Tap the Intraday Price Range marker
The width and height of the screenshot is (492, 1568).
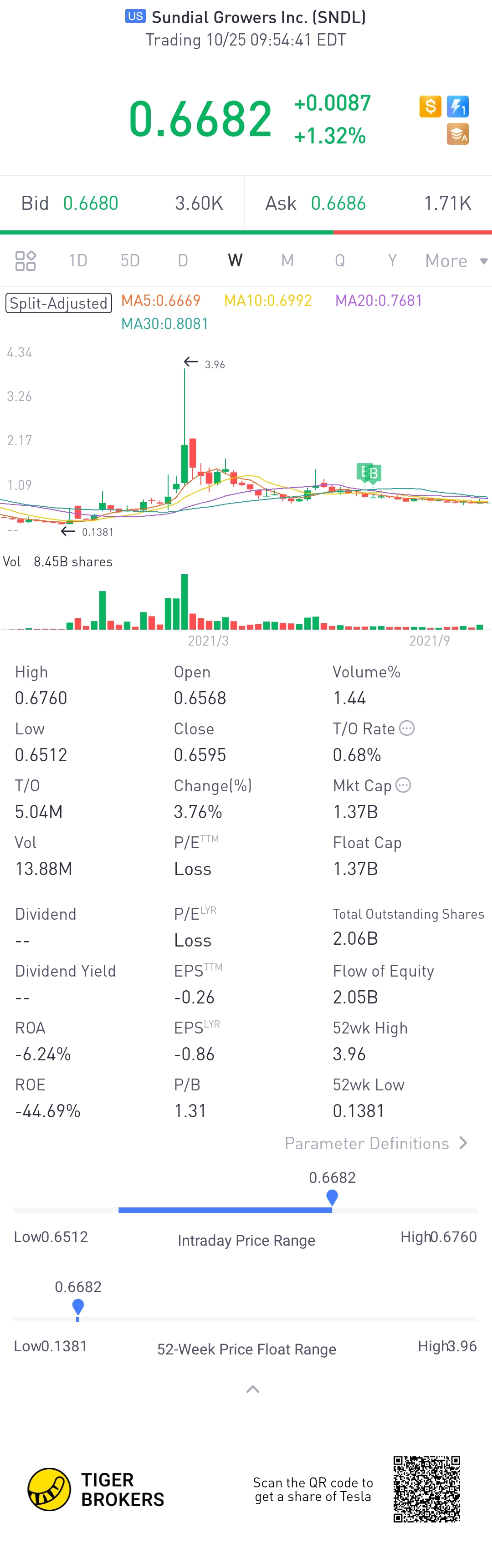tap(332, 1197)
